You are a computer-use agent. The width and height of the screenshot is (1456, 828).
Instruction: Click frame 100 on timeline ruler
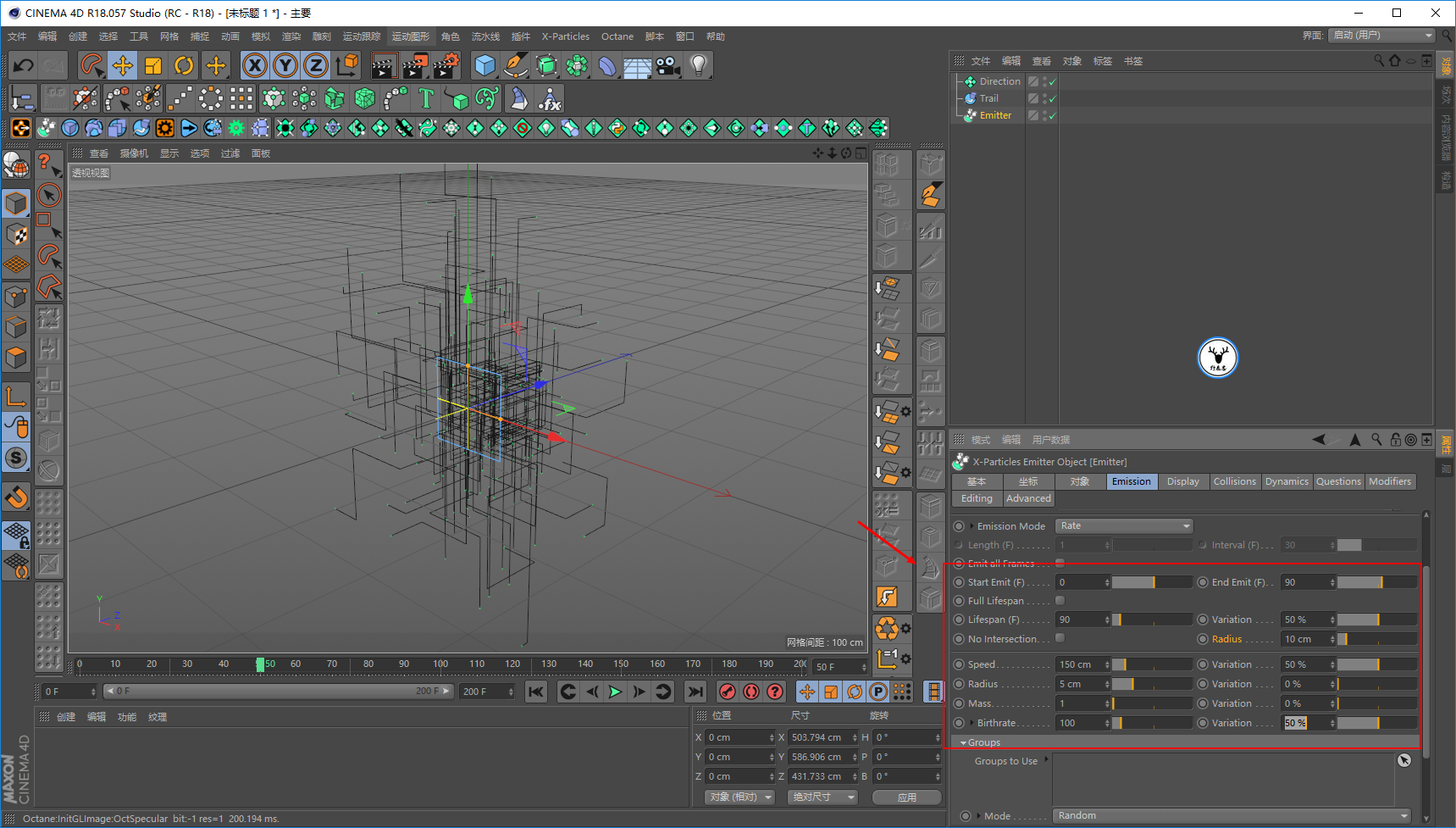coord(440,665)
